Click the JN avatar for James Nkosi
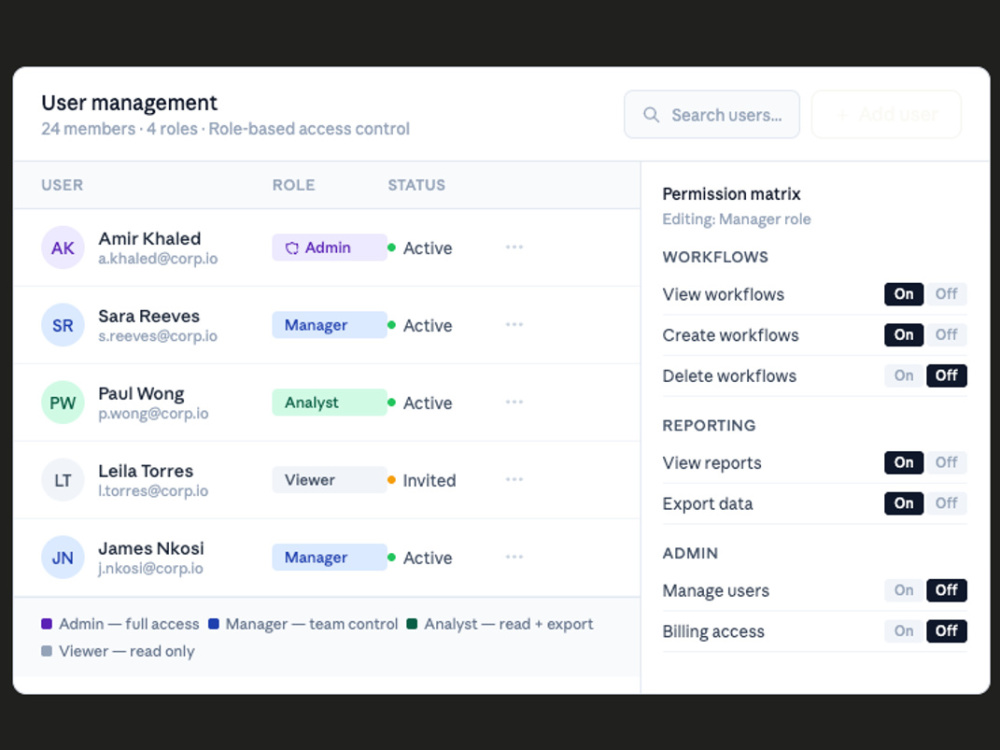Image resolution: width=1000 pixels, height=750 pixels. (62, 557)
